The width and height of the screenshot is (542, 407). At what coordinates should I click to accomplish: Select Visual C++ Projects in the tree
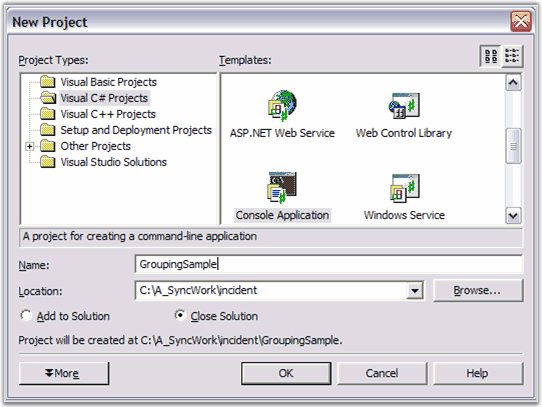point(108,114)
